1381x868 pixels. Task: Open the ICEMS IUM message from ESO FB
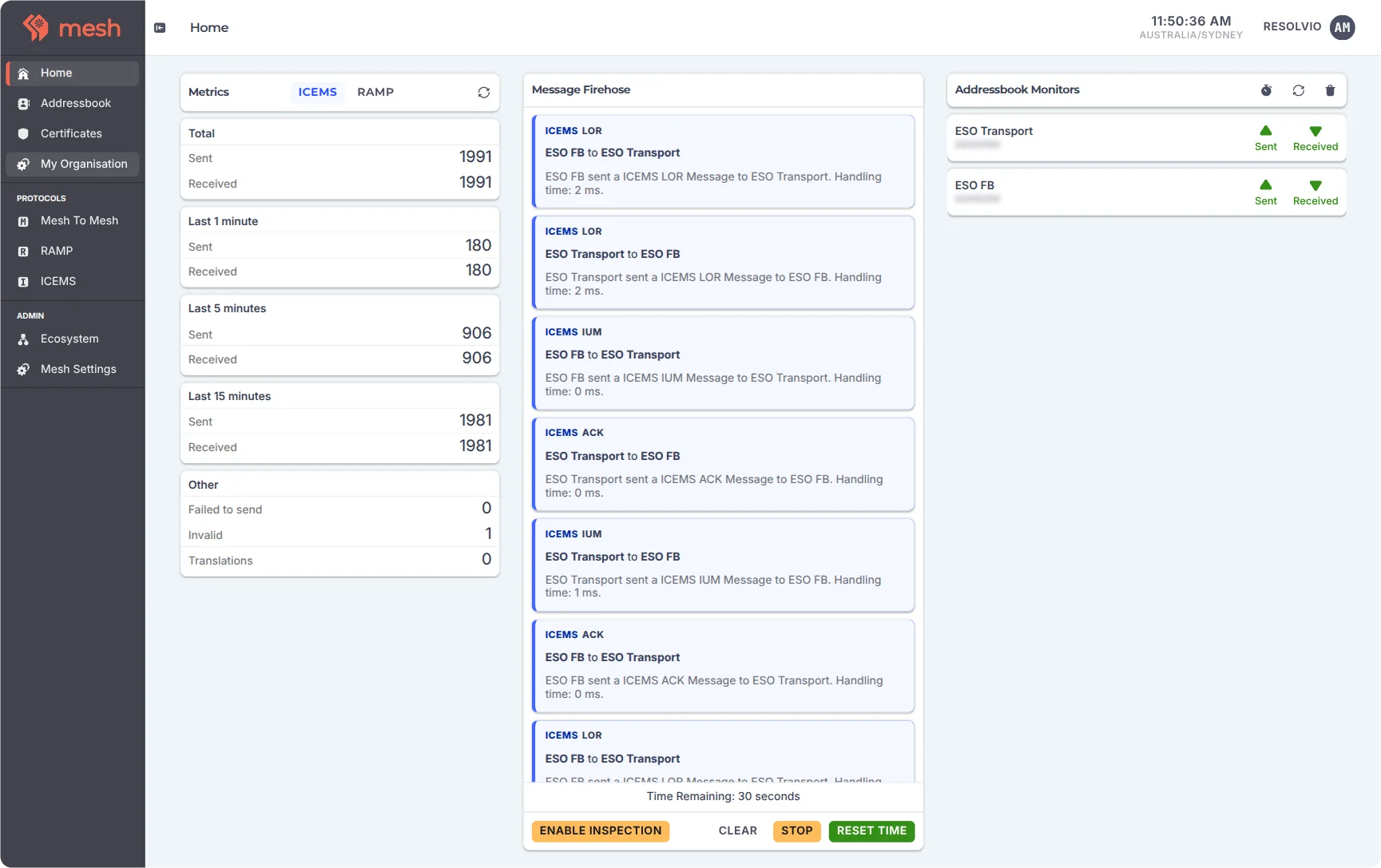tap(724, 363)
